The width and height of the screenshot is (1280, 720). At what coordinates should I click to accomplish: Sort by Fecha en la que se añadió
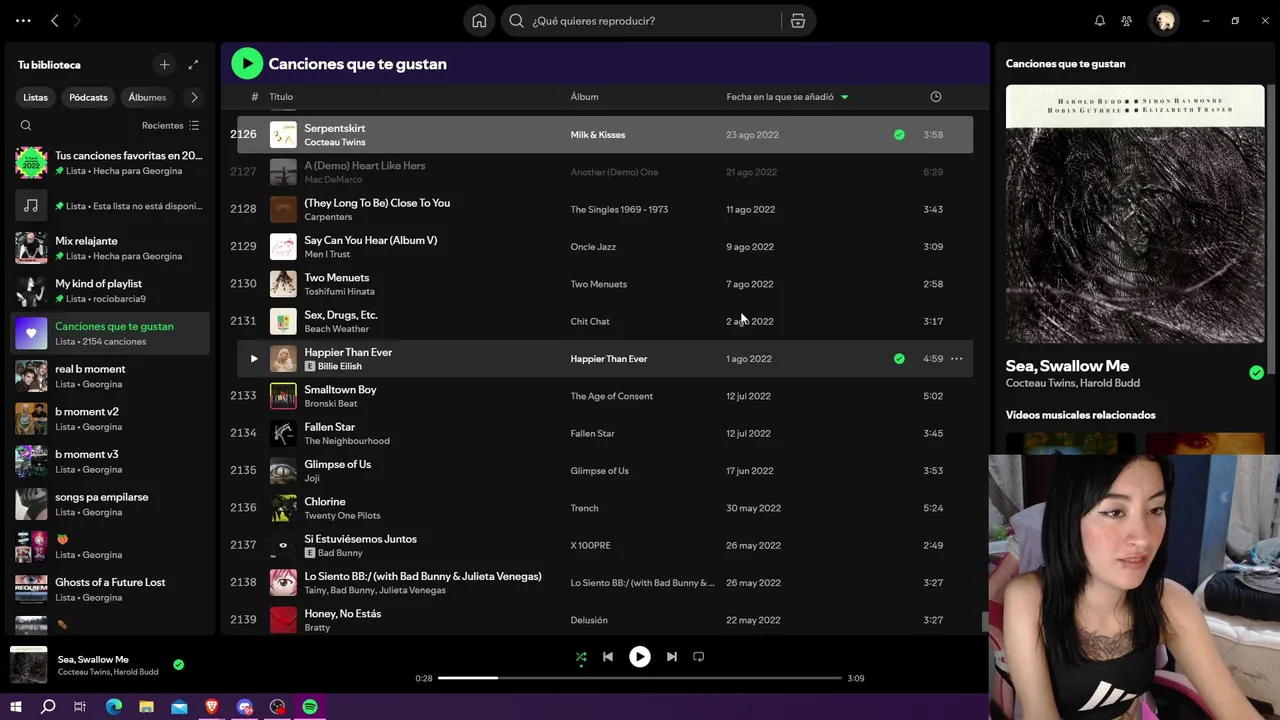[787, 97]
